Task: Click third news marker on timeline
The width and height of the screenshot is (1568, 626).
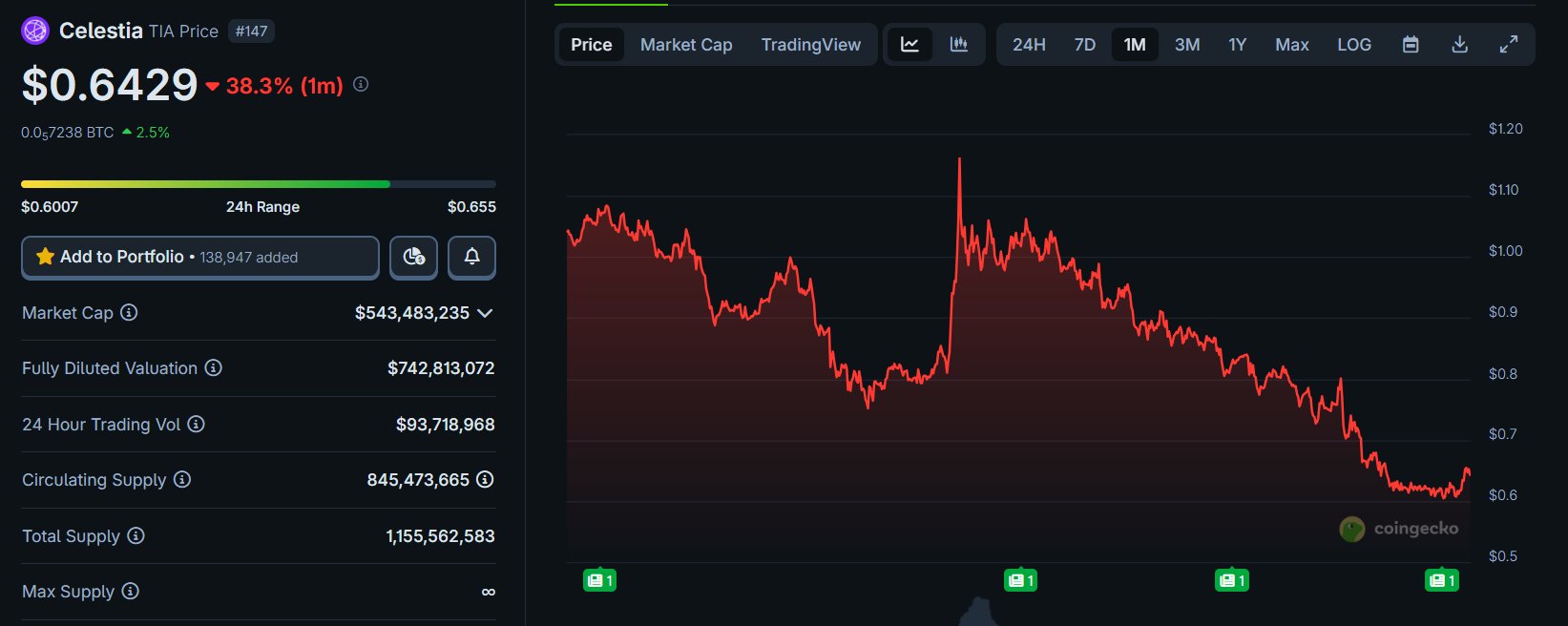Action: 1231,579
